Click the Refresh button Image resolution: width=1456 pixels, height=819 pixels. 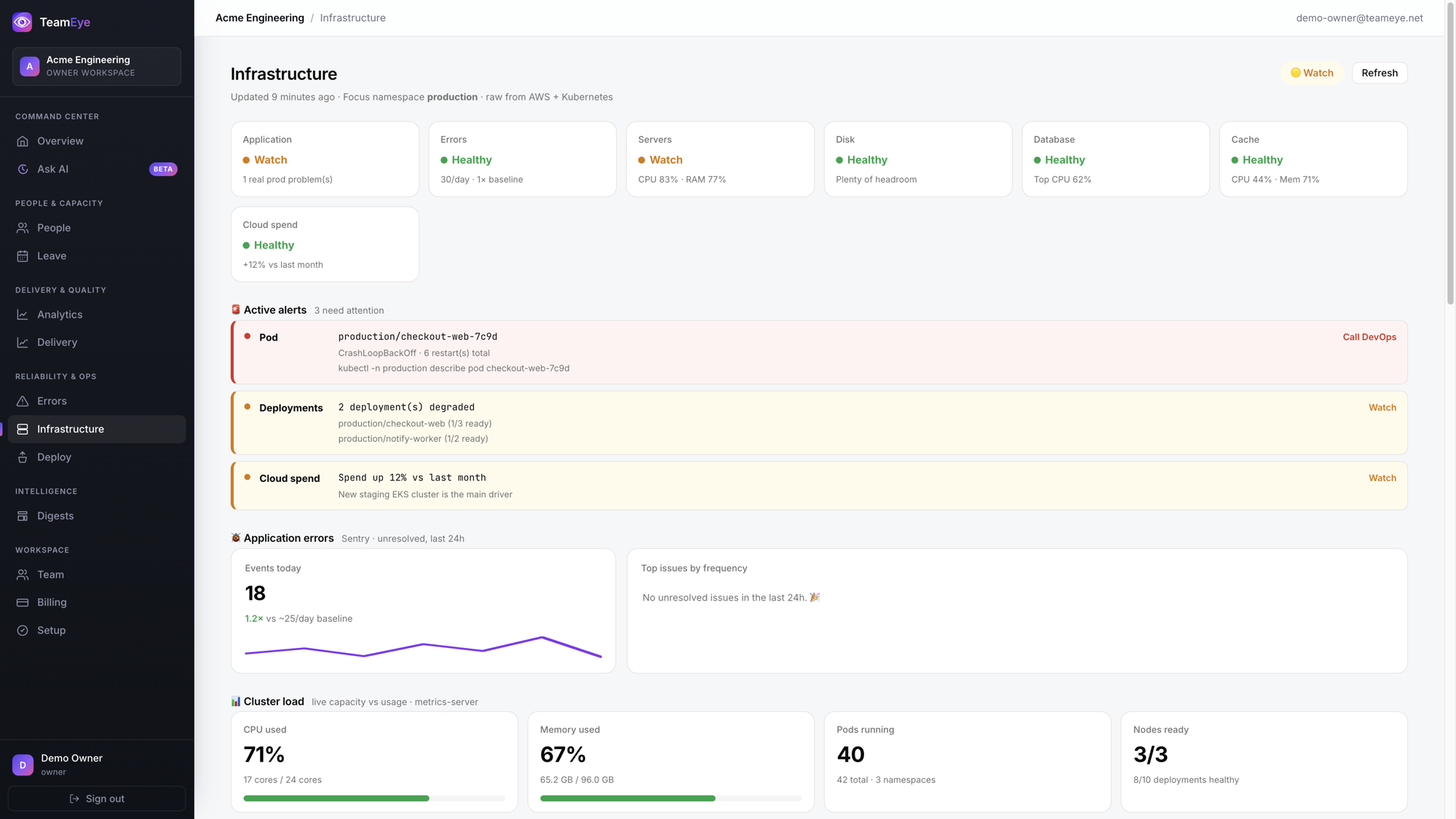[1380, 73]
